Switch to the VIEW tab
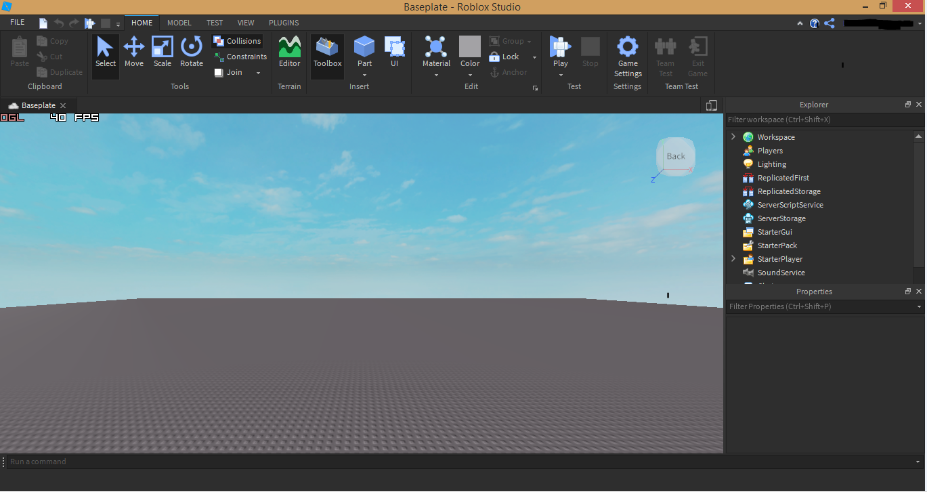Screen dimensions: 927x492 click(x=246, y=22)
